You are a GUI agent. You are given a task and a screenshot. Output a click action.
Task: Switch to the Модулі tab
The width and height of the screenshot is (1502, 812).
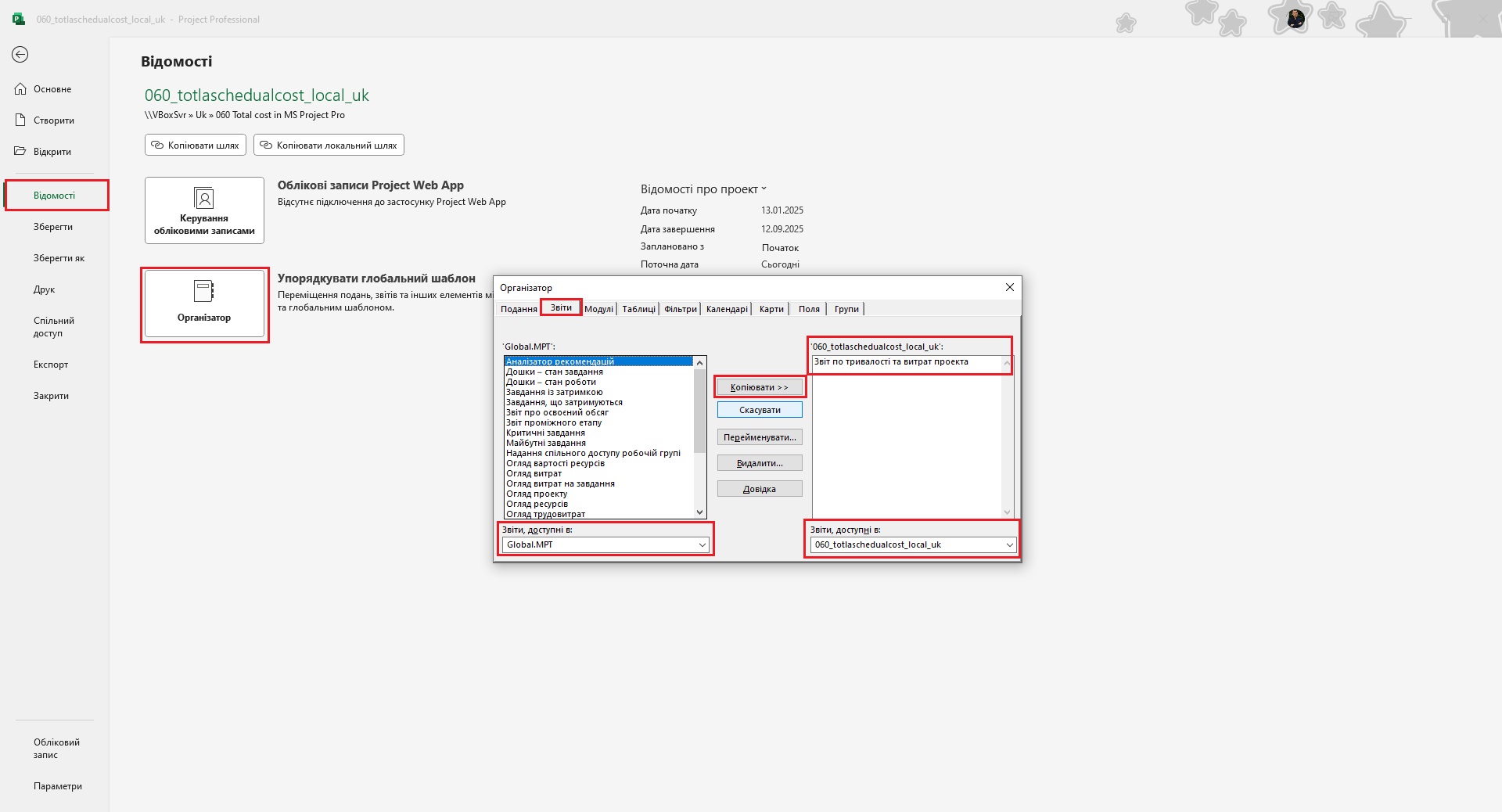[598, 309]
